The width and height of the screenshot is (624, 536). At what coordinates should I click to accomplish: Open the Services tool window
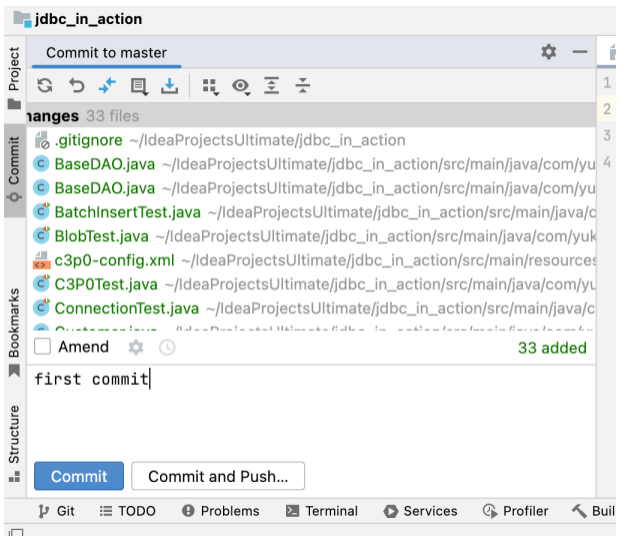coord(420,511)
